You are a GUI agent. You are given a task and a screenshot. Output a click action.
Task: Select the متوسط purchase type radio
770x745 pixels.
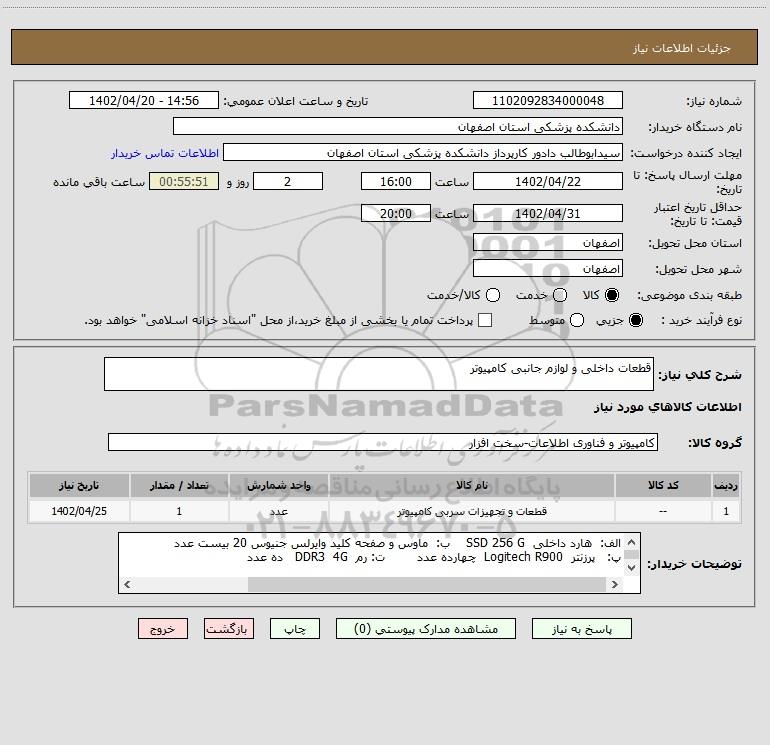(577, 320)
